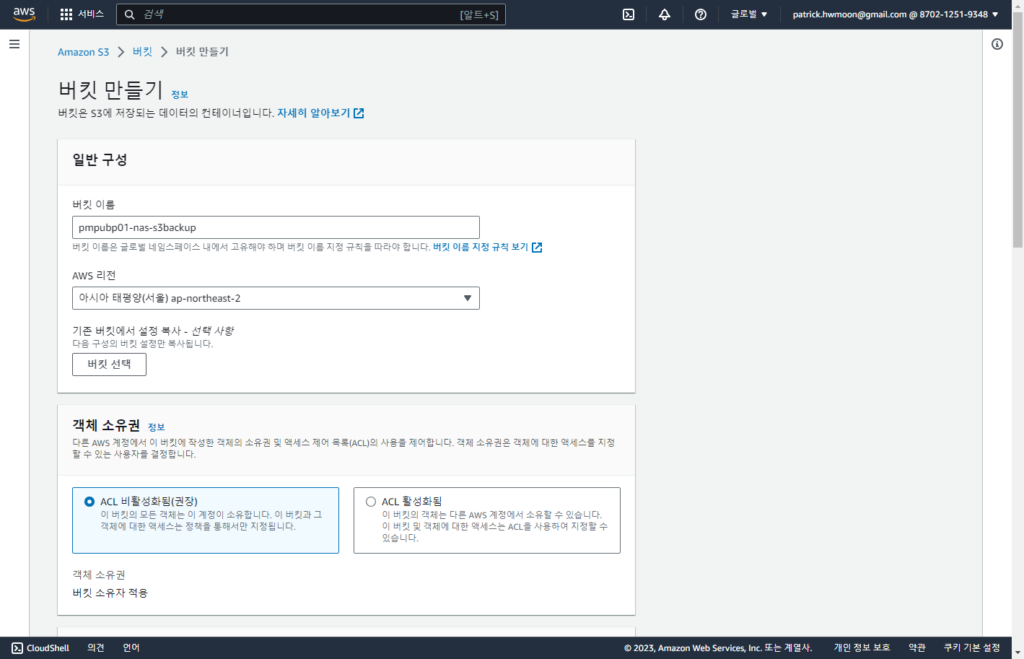Viewport: 1024px width, 659px height.
Task: Open 개인 정보 보호 footer link
Action: pos(861,648)
